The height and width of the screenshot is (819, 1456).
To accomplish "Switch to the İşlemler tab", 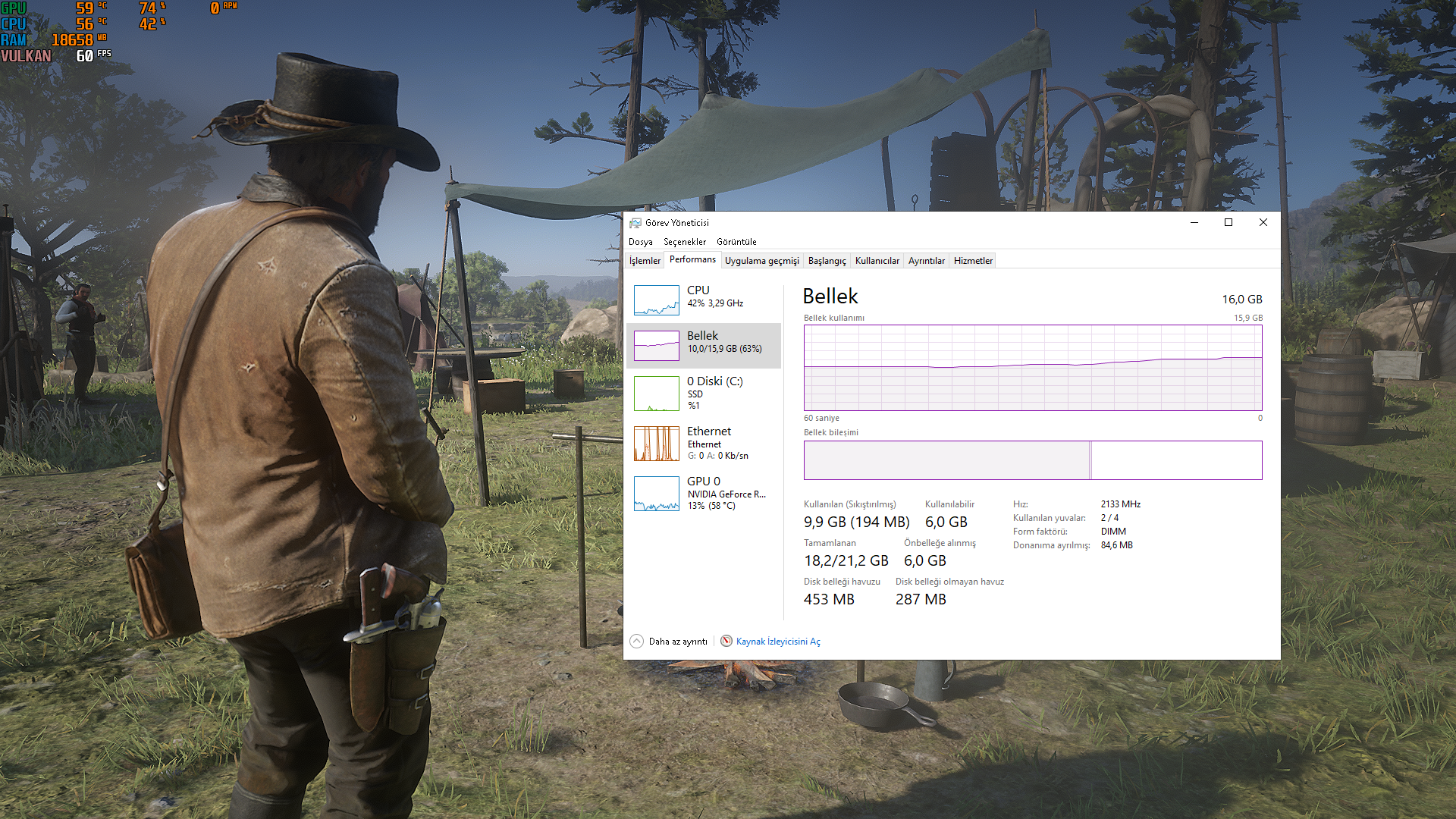I will (x=645, y=261).
